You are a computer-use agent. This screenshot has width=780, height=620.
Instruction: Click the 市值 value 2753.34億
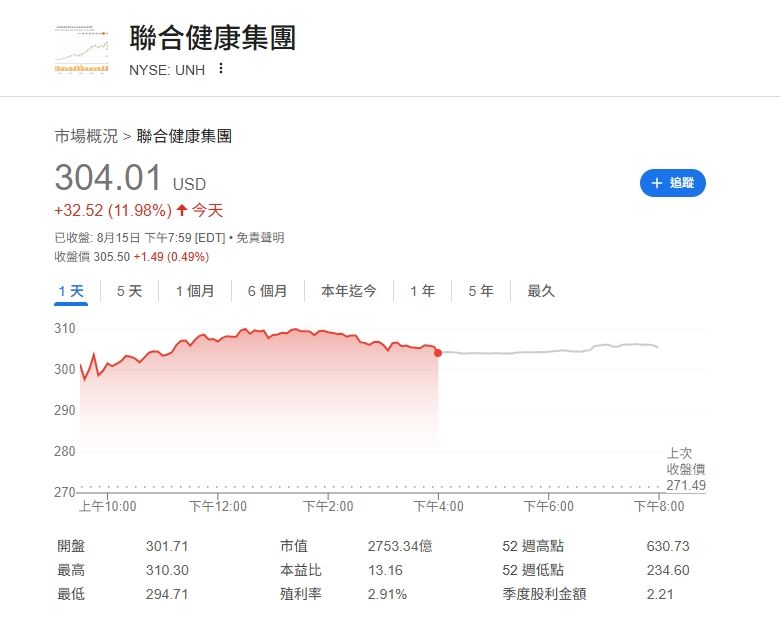(x=400, y=546)
